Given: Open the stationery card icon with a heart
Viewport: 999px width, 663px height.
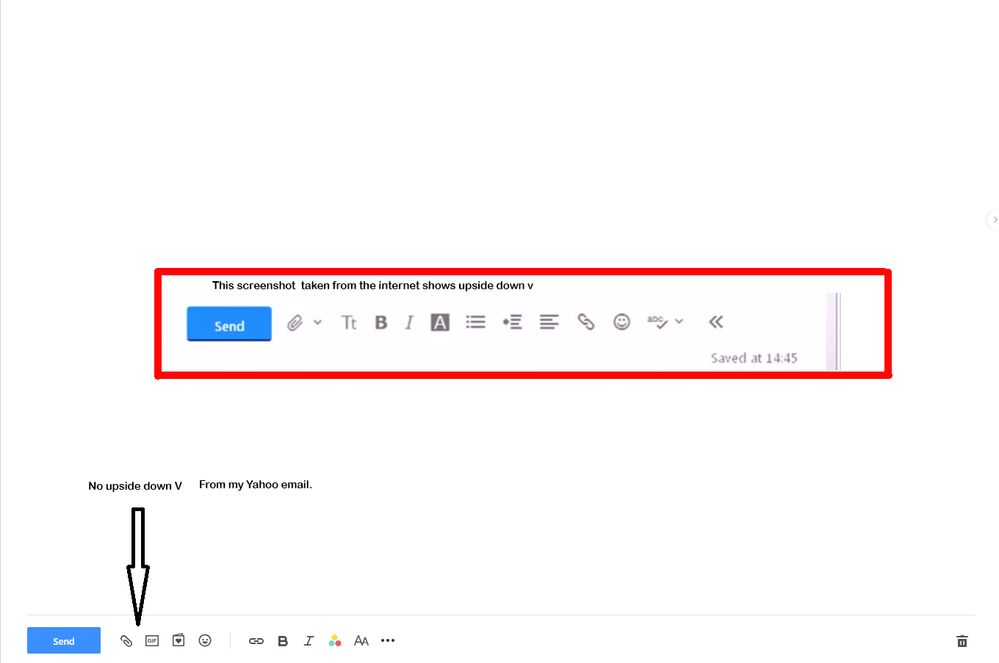Looking at the screenshot, I should tap(178, 640).
